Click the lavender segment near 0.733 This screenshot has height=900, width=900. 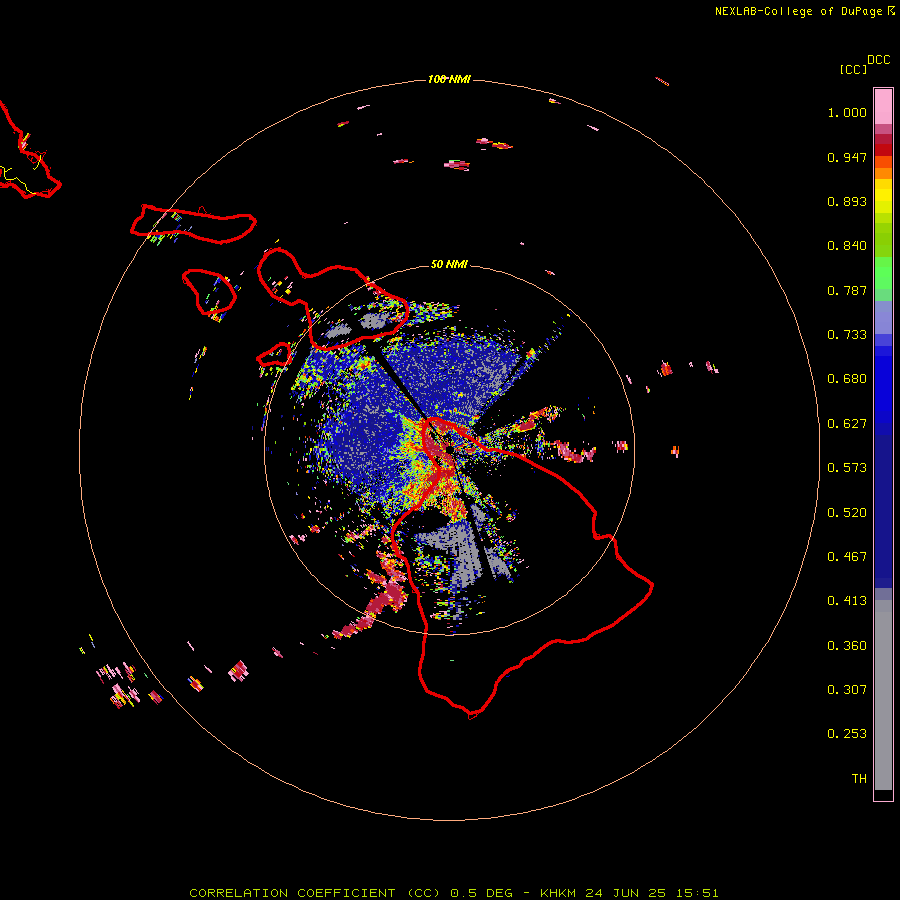[x=883, y=317]
